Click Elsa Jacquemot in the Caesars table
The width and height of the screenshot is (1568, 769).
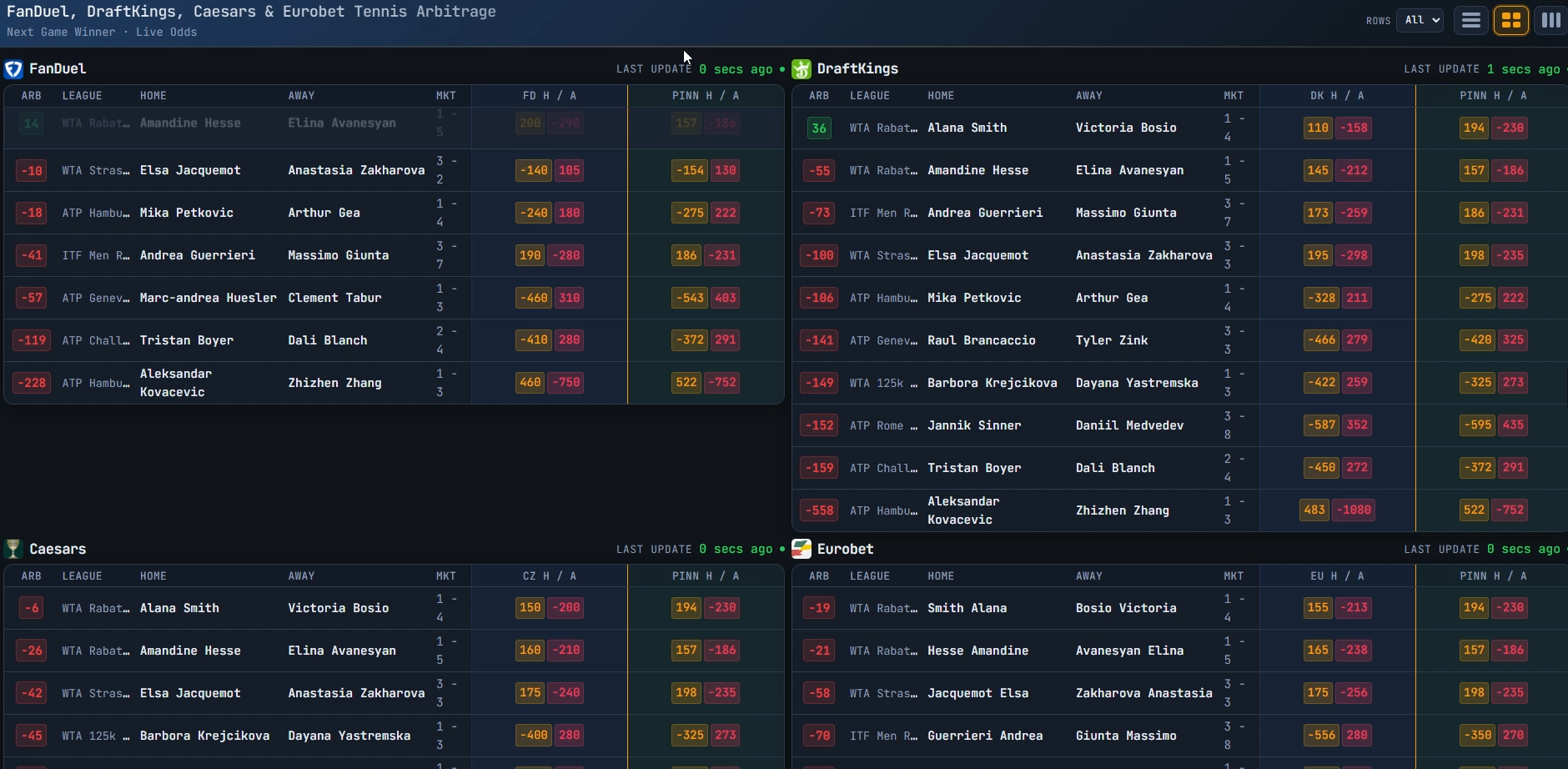pos(190,693)
